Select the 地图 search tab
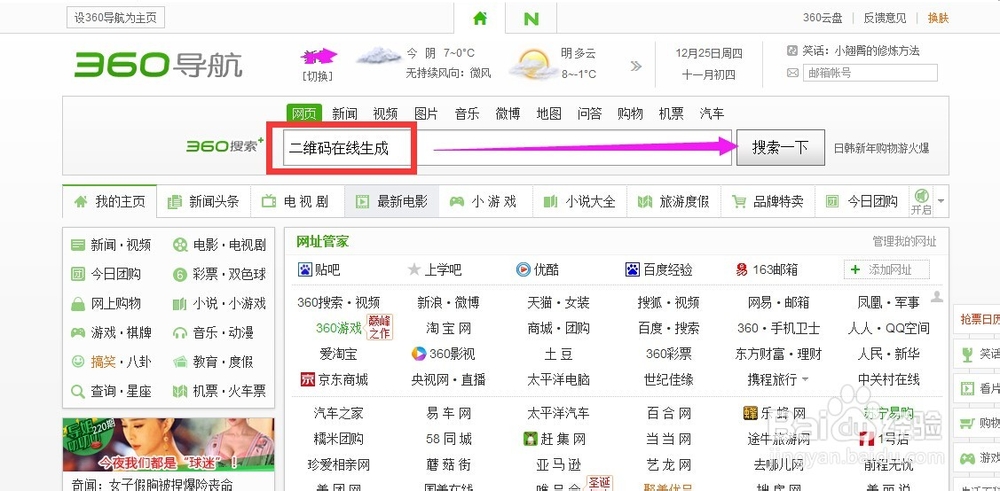1000x491 pixels. tap(548, 114)
